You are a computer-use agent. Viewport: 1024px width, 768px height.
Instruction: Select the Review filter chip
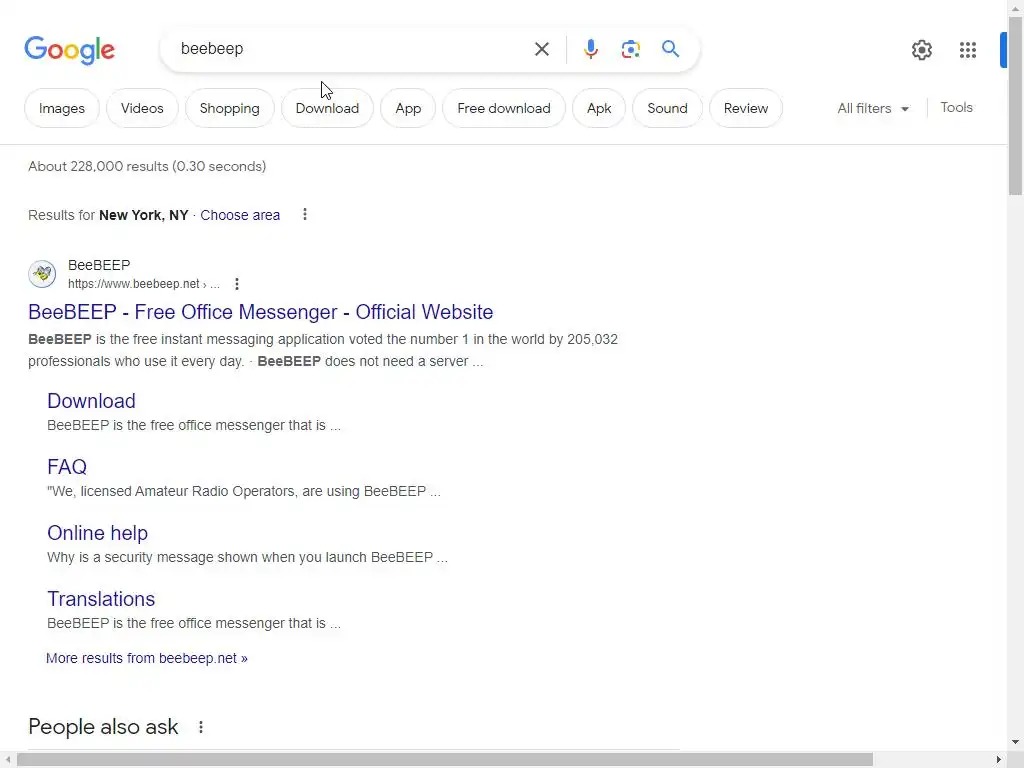[x=746, y=108]
